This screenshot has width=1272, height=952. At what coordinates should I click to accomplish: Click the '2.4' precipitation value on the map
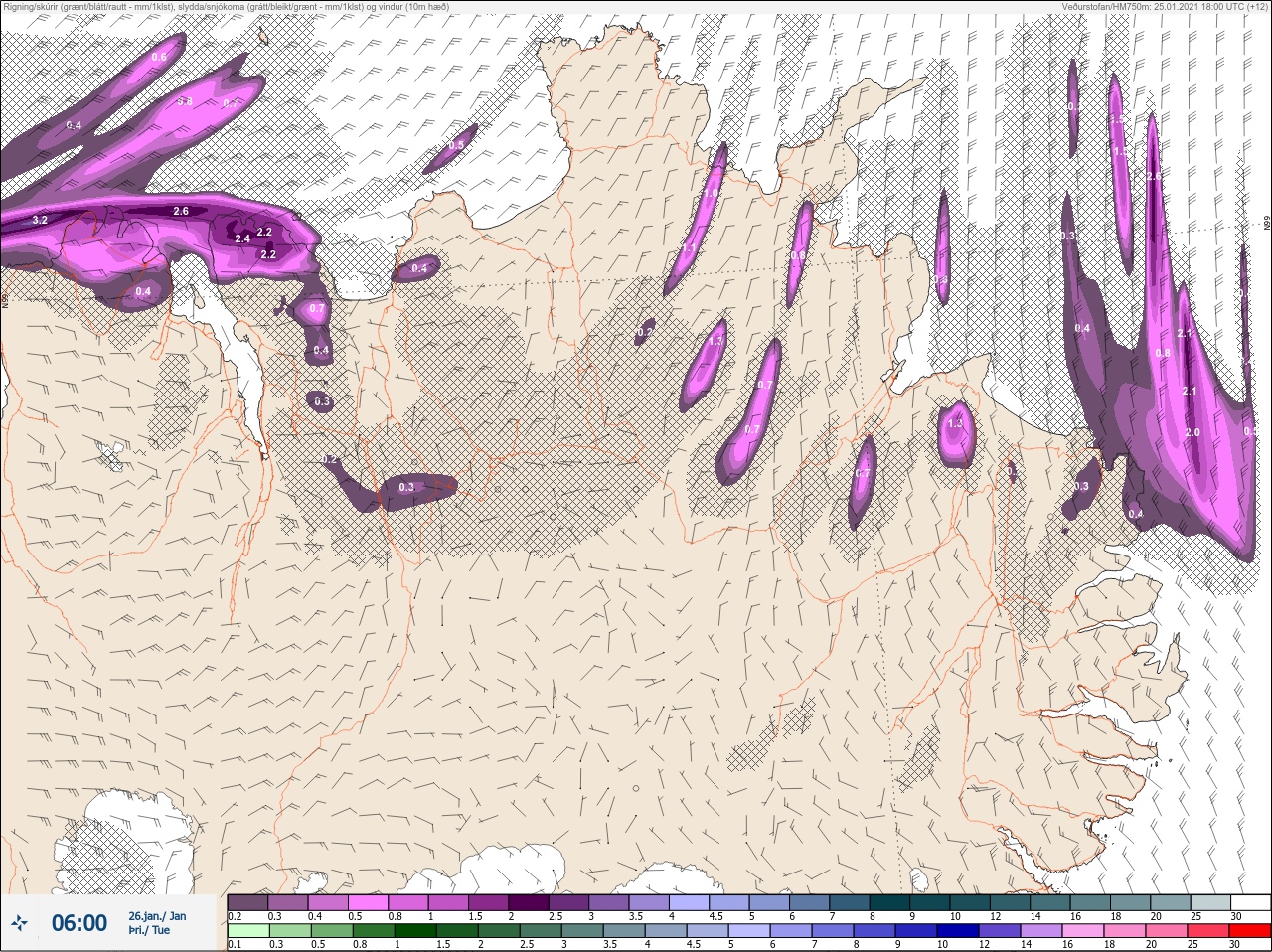(x=242, y=238)
